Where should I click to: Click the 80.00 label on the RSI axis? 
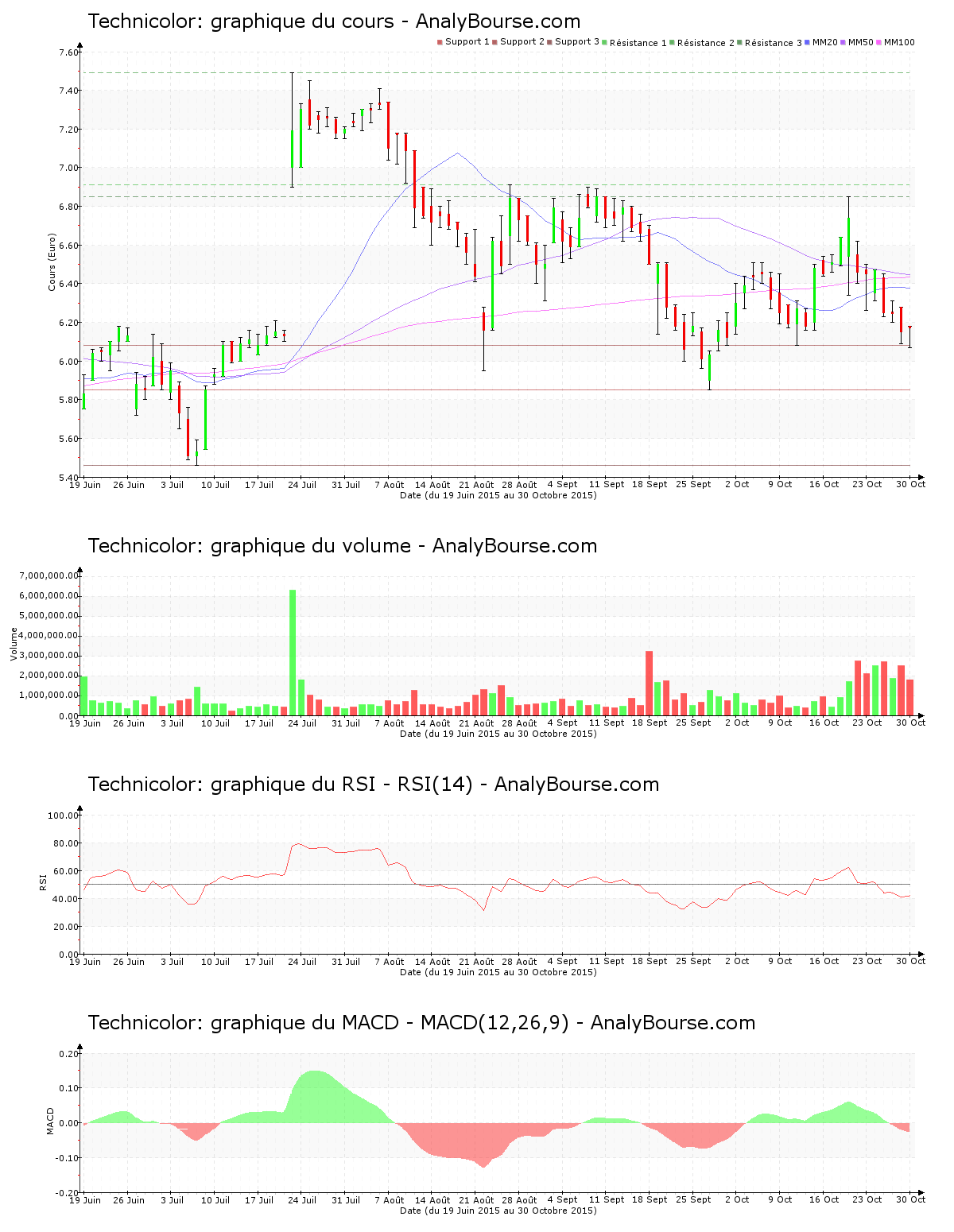(64, 843)
